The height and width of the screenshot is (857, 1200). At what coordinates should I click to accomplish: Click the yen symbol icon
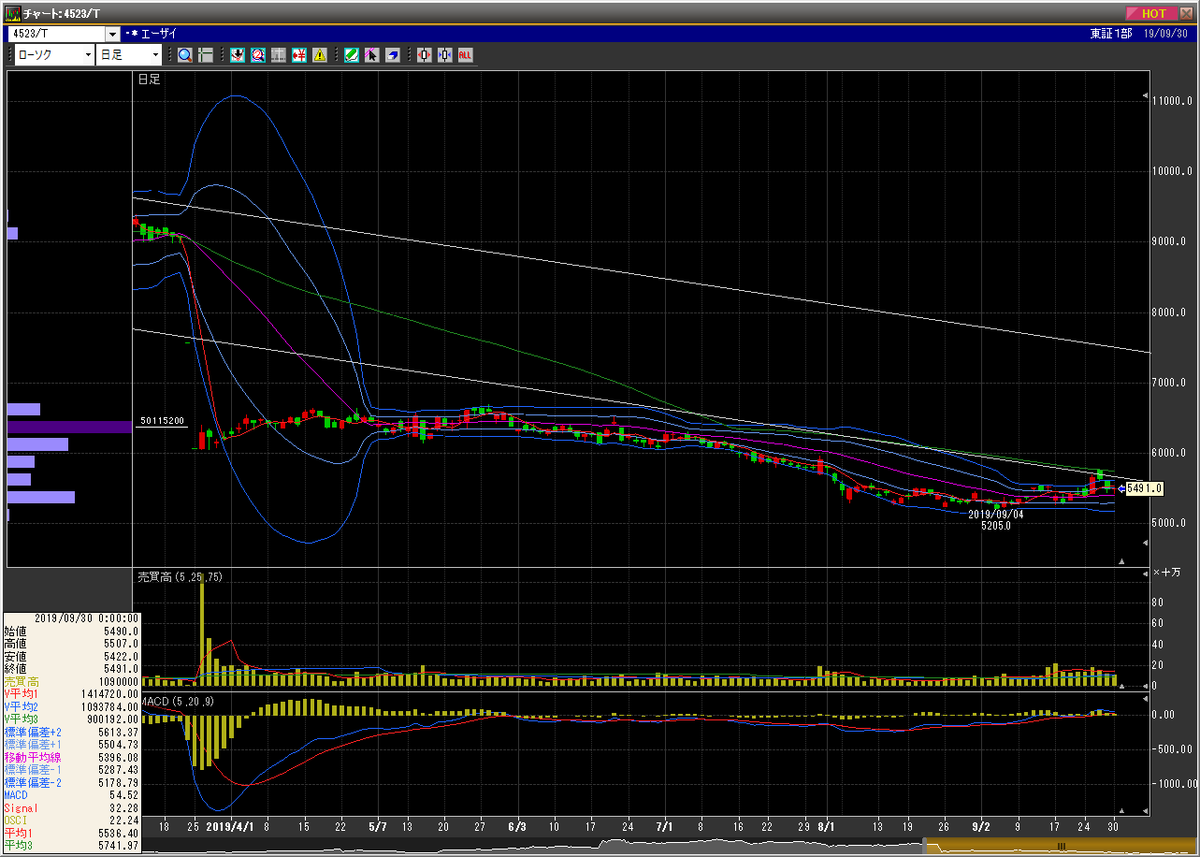coord(298,54)
